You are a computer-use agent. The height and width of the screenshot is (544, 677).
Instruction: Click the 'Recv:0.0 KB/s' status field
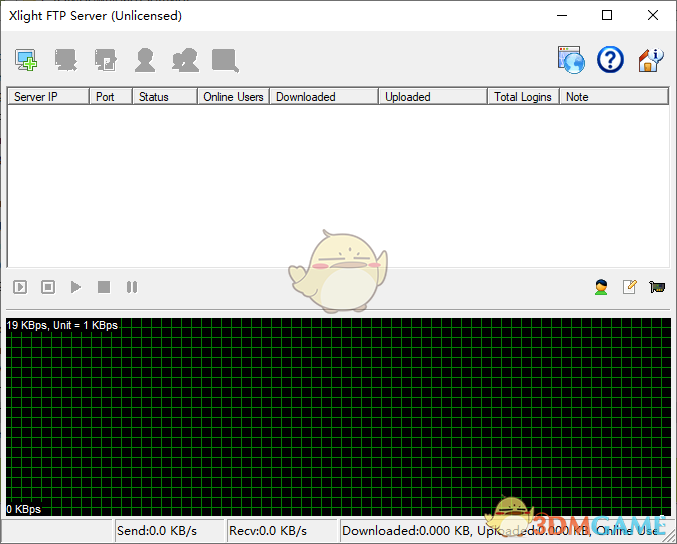(282, 531)
